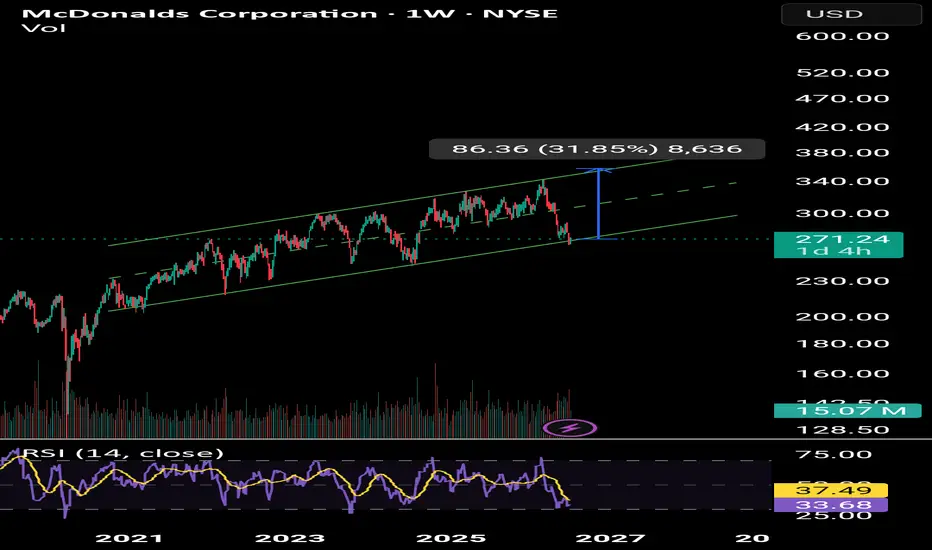932x550 pixels.
Task: Click the 380.00 price axis label
Action: point(842,153)
